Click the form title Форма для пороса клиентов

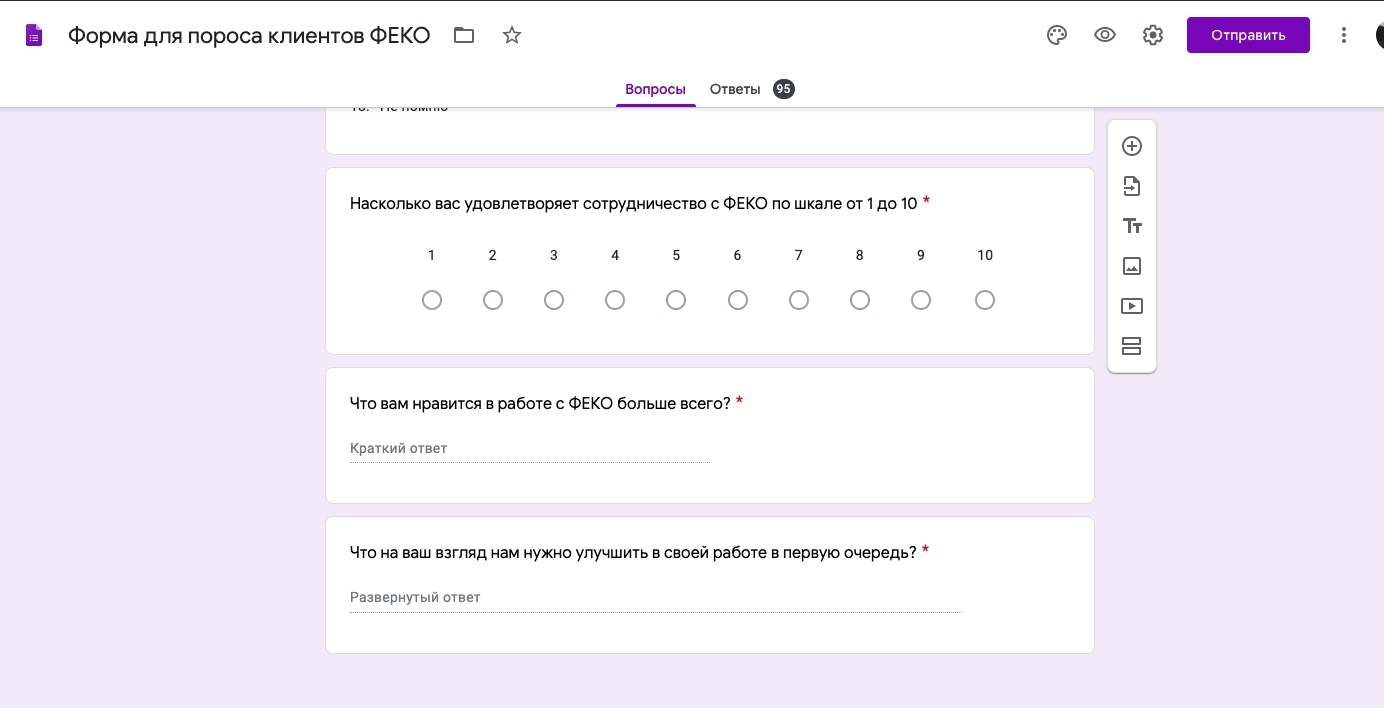tap(249, 35)
